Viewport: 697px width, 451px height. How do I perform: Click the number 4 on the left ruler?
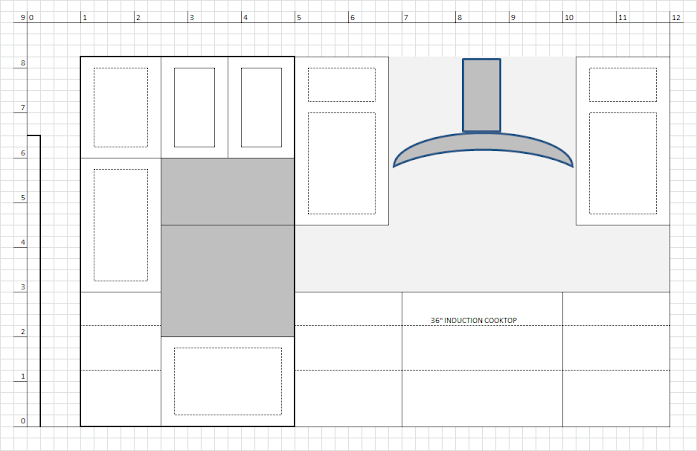[x=23, y=242]
